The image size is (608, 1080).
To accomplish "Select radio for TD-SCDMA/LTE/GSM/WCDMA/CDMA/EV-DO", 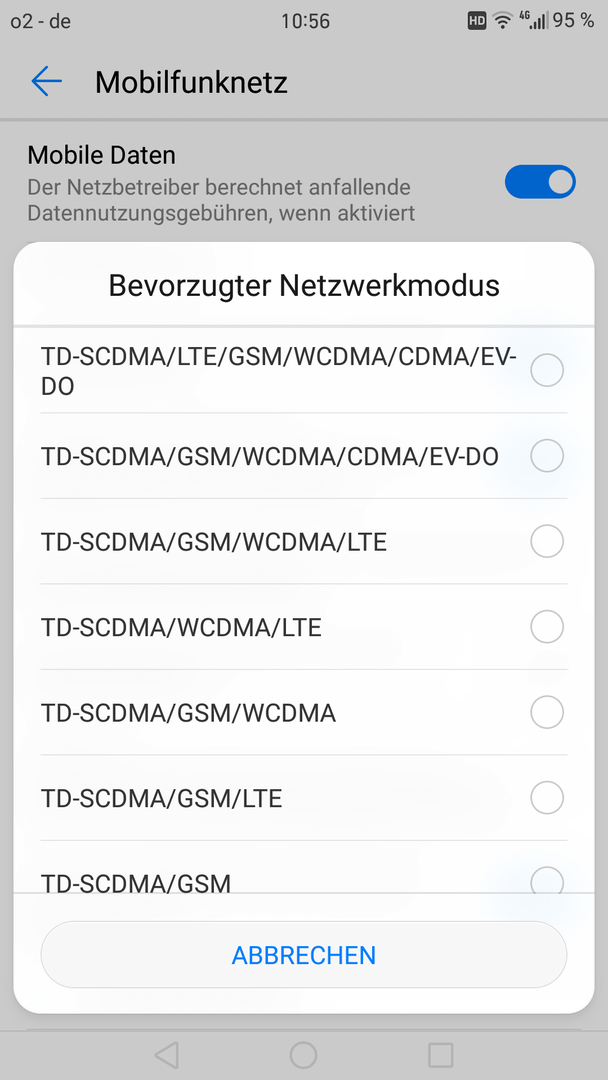I will pos(547,371).
